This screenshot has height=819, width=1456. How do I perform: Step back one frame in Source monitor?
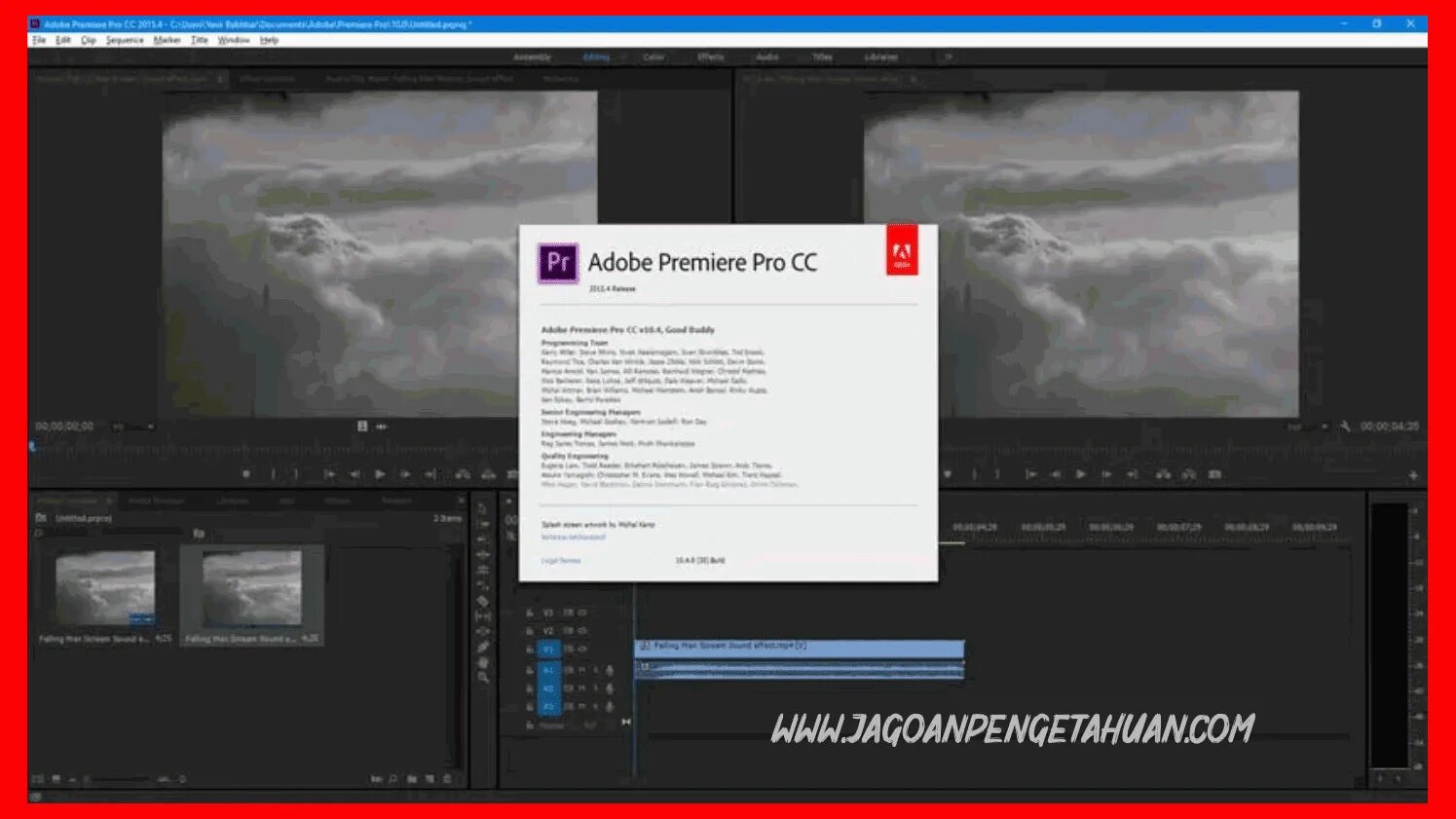click(355, 474)
